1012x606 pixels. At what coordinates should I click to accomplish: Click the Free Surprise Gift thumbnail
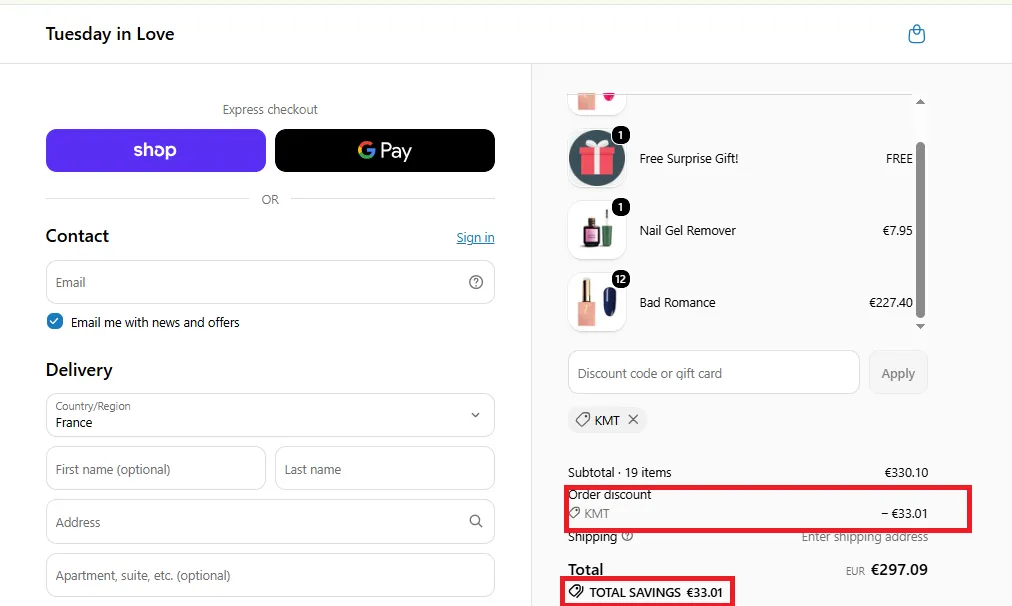click(597, 158)
